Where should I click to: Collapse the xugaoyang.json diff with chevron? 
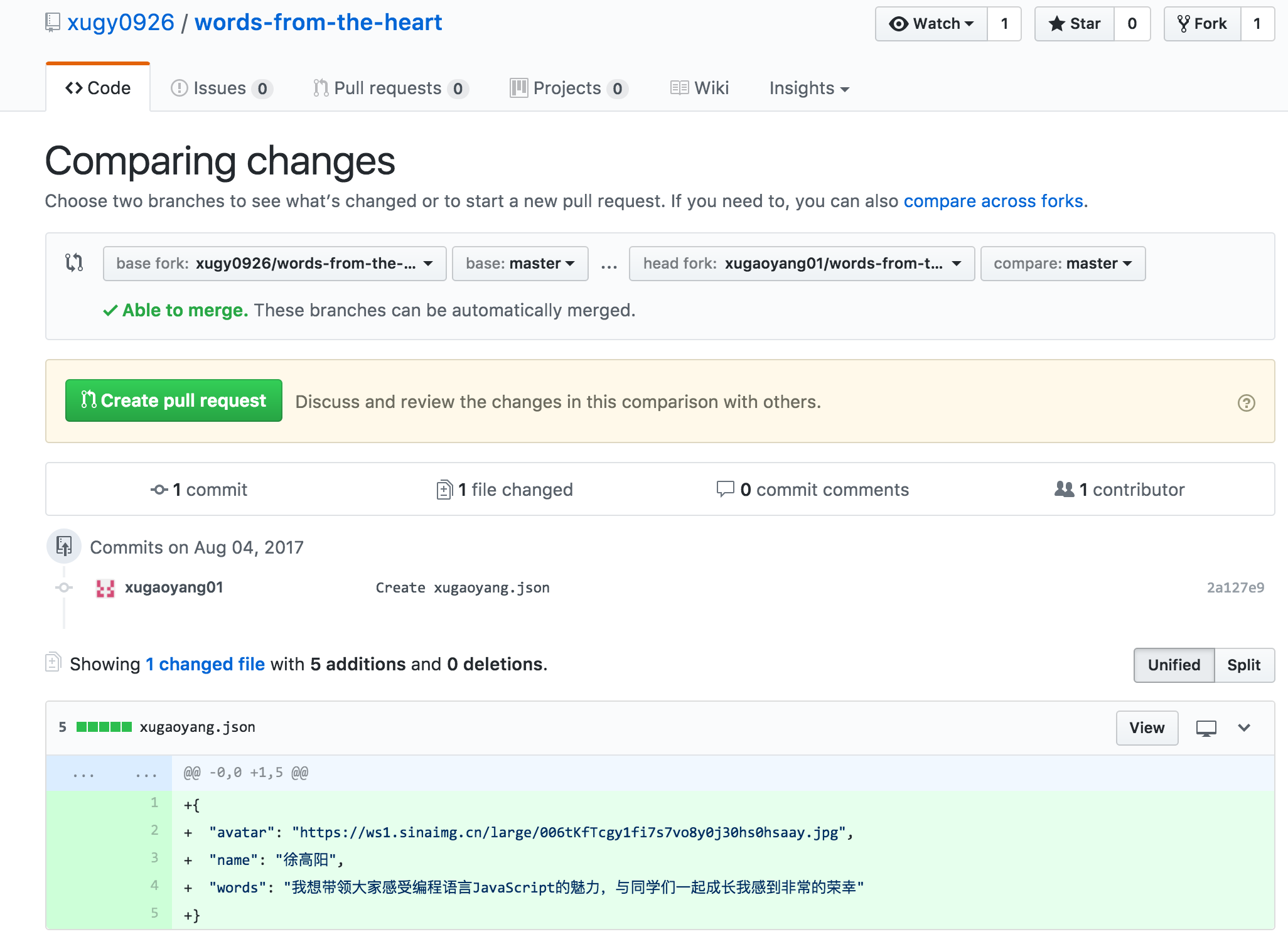click(x=1244, y=728)
